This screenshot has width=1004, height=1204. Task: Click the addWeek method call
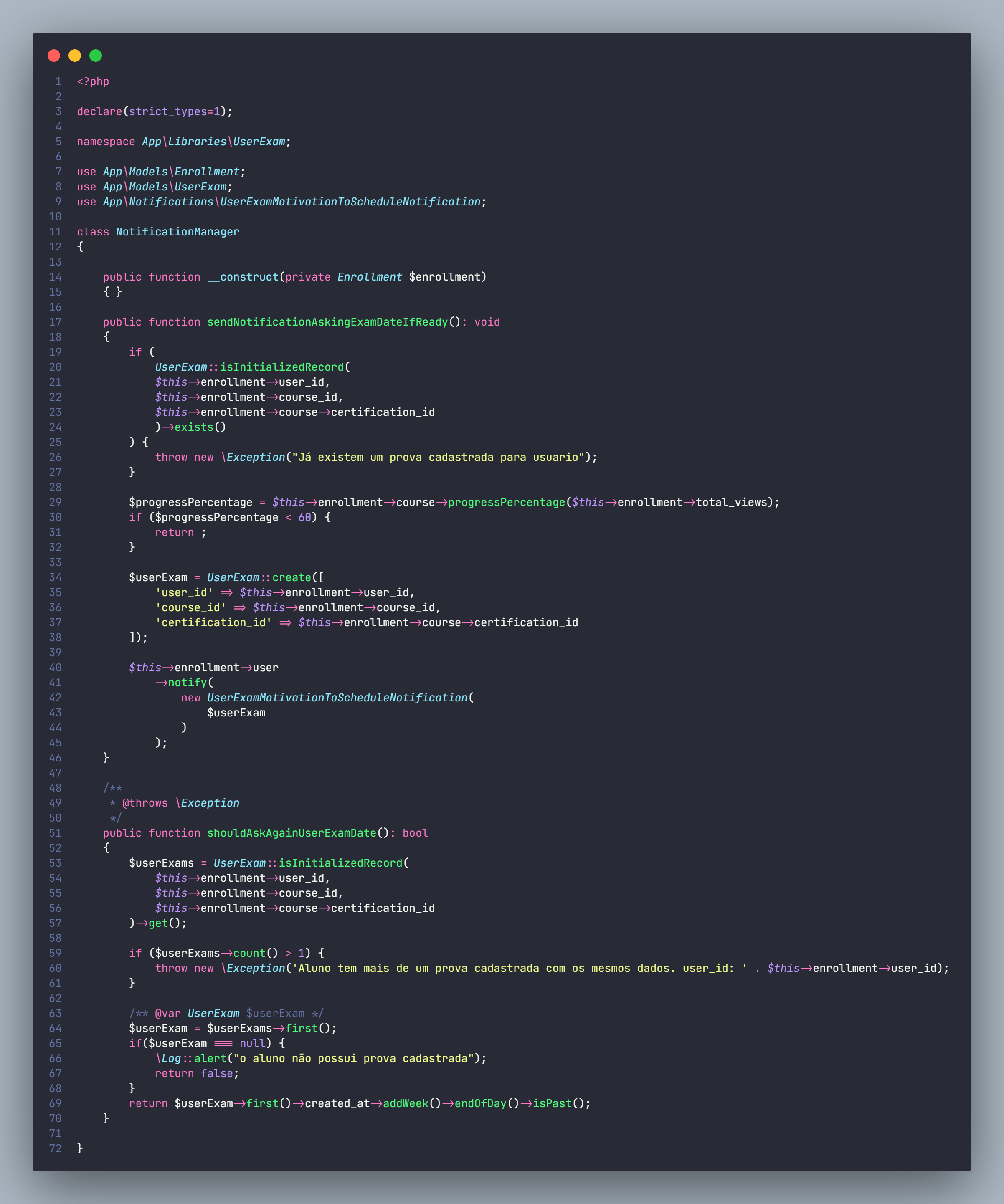pyautogui.click(x=405, y=1104)
